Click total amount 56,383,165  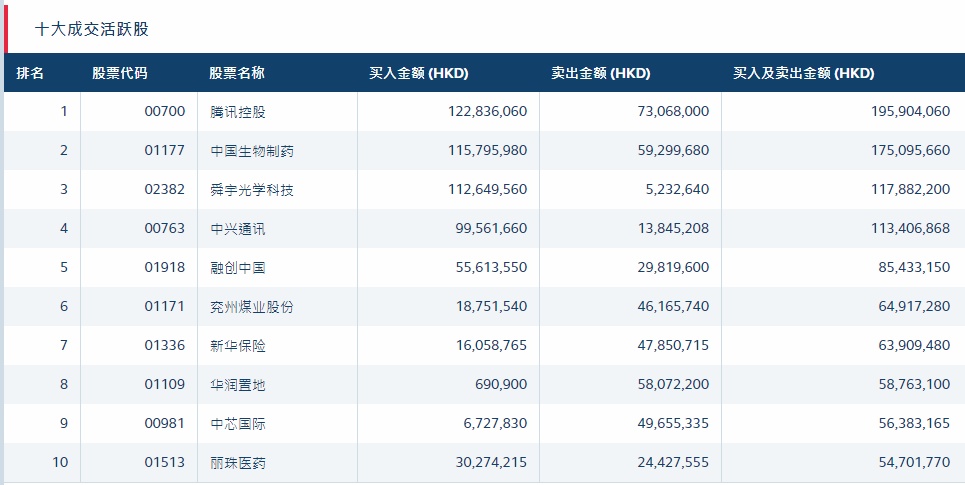click(x=915, y=423)
